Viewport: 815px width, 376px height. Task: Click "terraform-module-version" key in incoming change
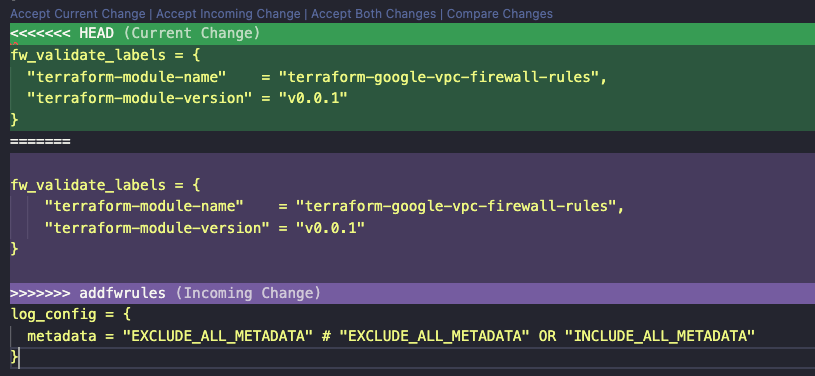click(153, 228)
